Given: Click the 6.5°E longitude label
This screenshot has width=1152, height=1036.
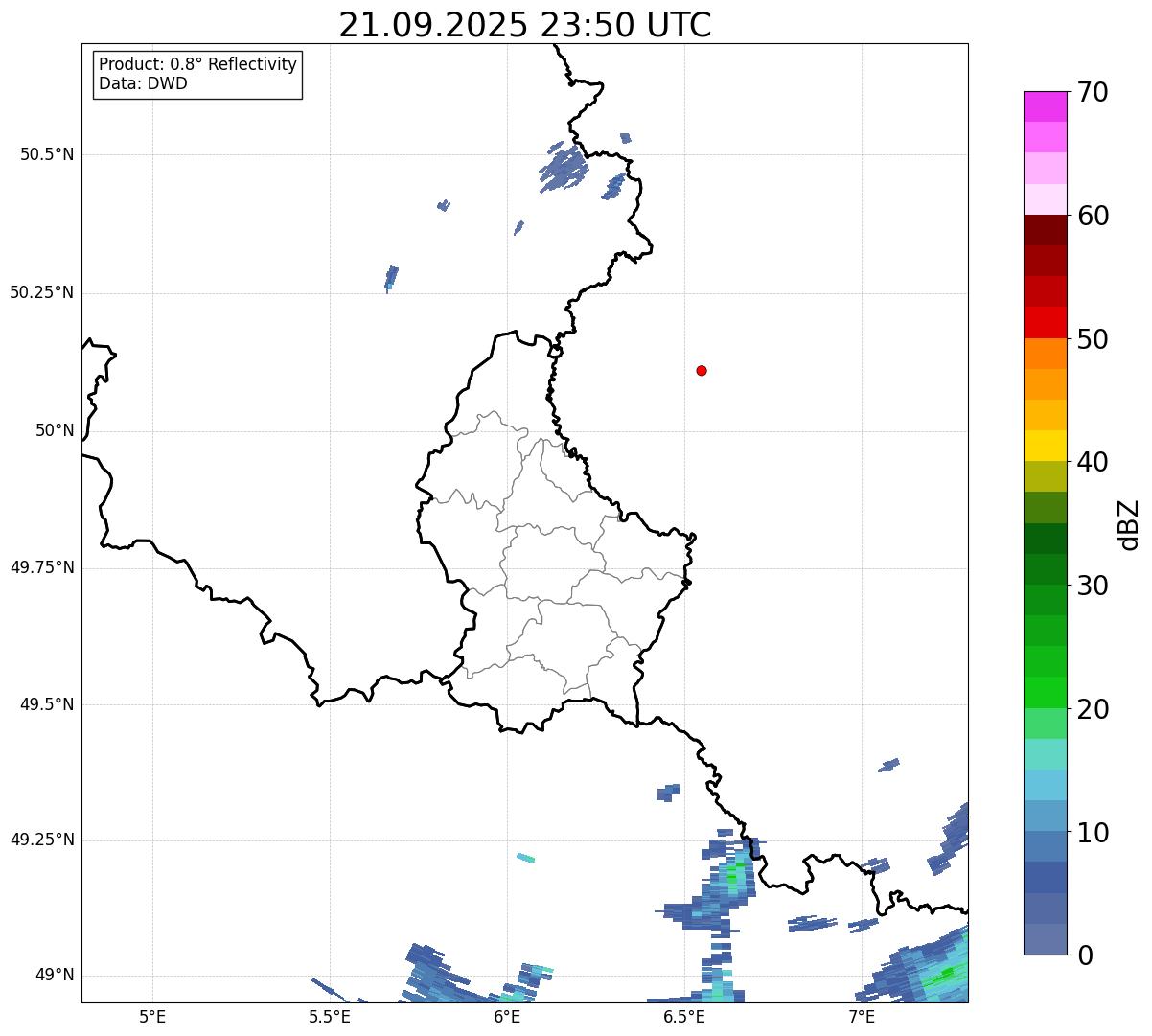Looking at the screenshot, I should click(x=684, y=1017).
